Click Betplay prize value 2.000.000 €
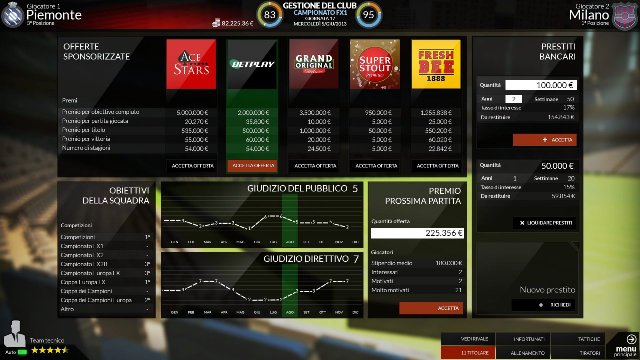640x360 pixels. 253,112
